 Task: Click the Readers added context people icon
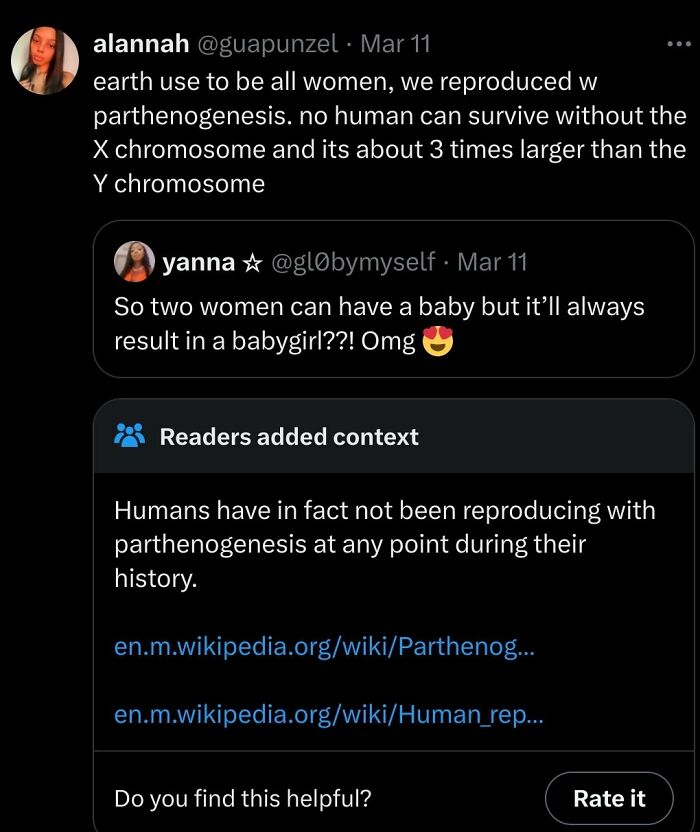tap(131, 434)
